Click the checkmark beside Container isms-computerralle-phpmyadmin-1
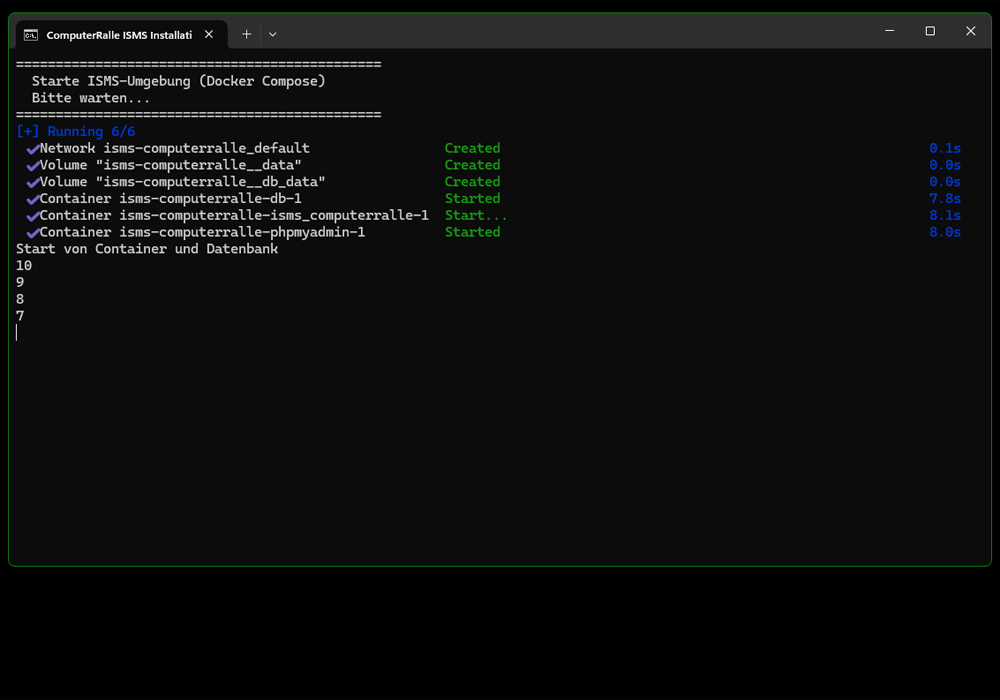The width and height of the screenshot is (1000, 700). (33, 232)
